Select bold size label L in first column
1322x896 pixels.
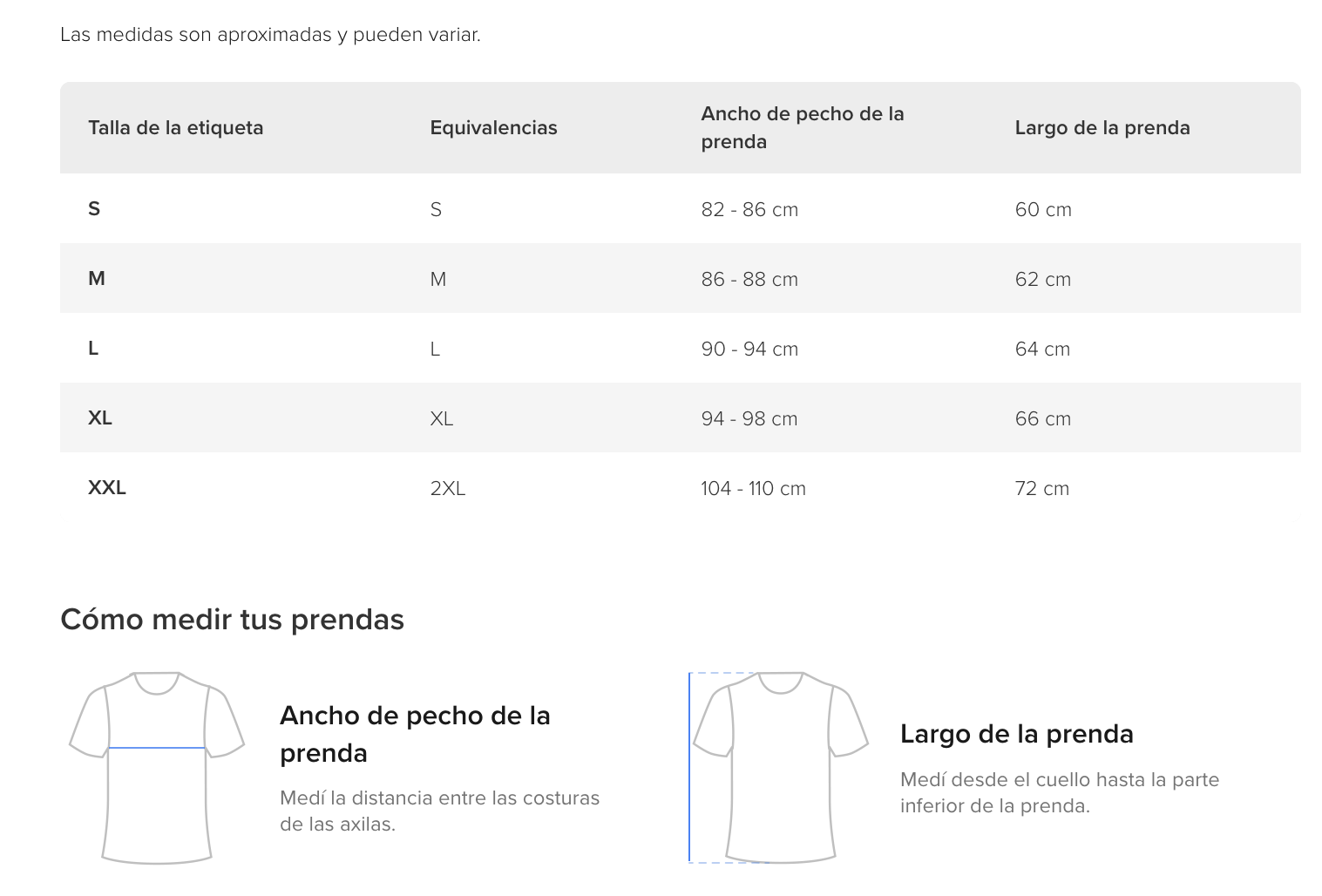(93, 349)
